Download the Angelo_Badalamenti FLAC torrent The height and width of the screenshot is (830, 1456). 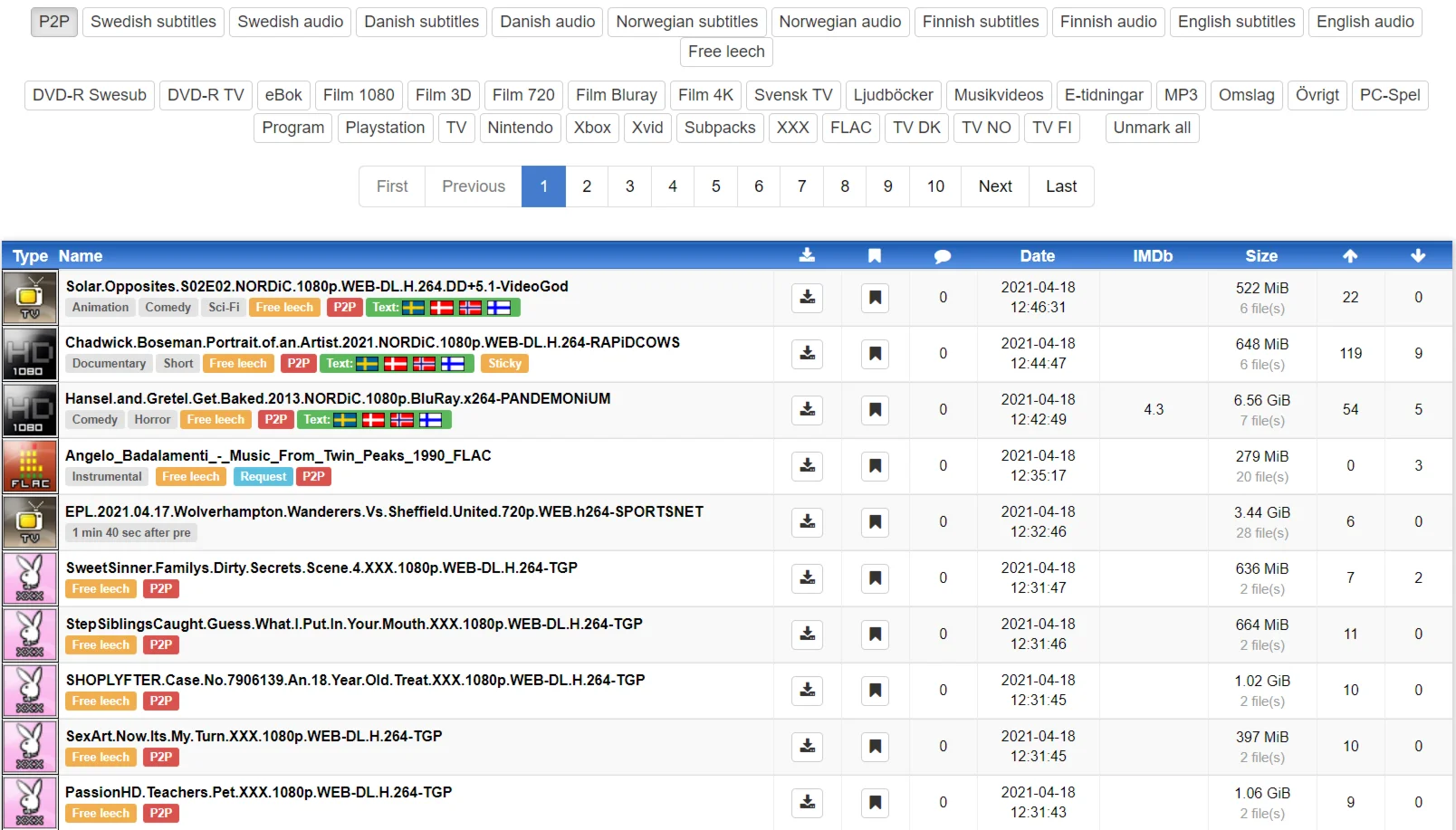[x=807, y=466]
